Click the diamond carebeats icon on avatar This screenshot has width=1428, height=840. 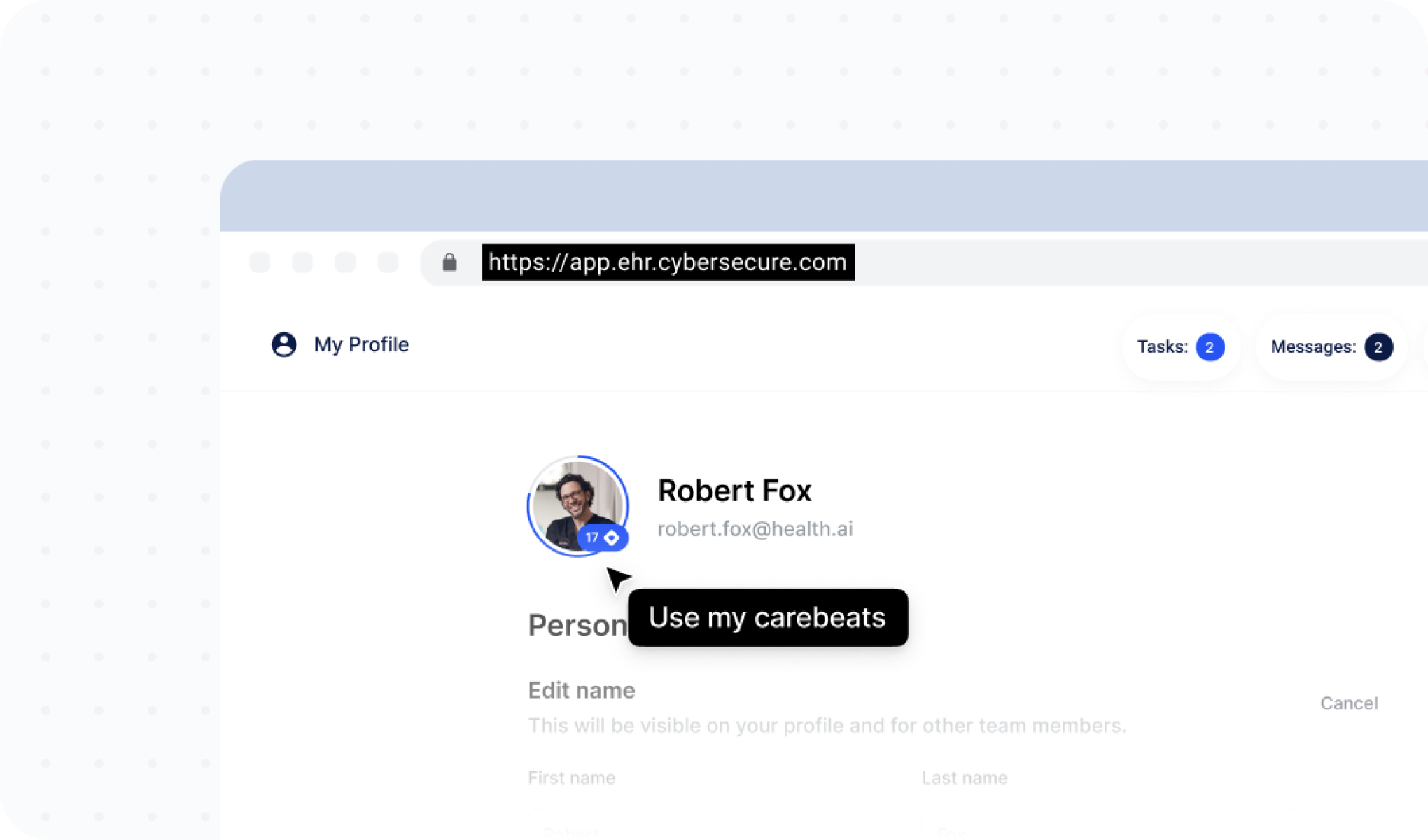pos(612,538)
